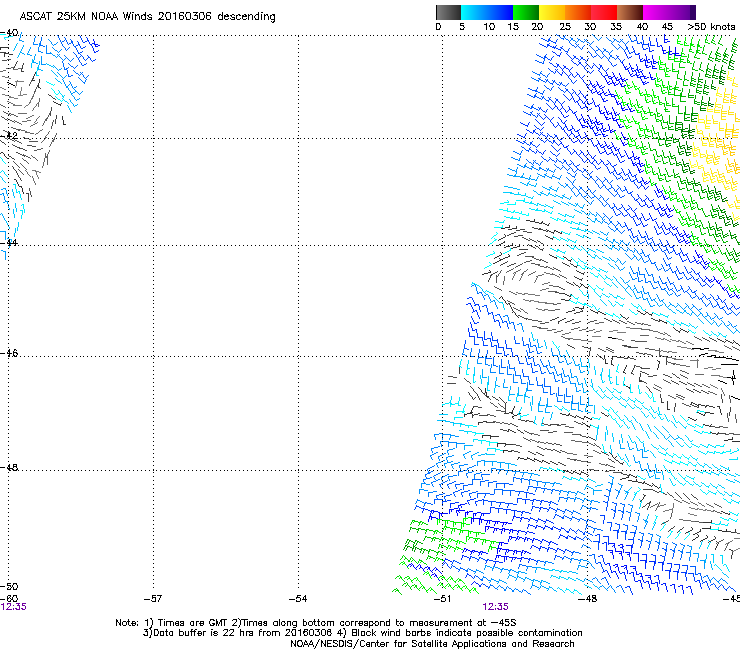Image resolution: width=740 pixels, height=650 pixels.
Task: Click the green 15-20 knots legend segment
Action: (526, 12)
